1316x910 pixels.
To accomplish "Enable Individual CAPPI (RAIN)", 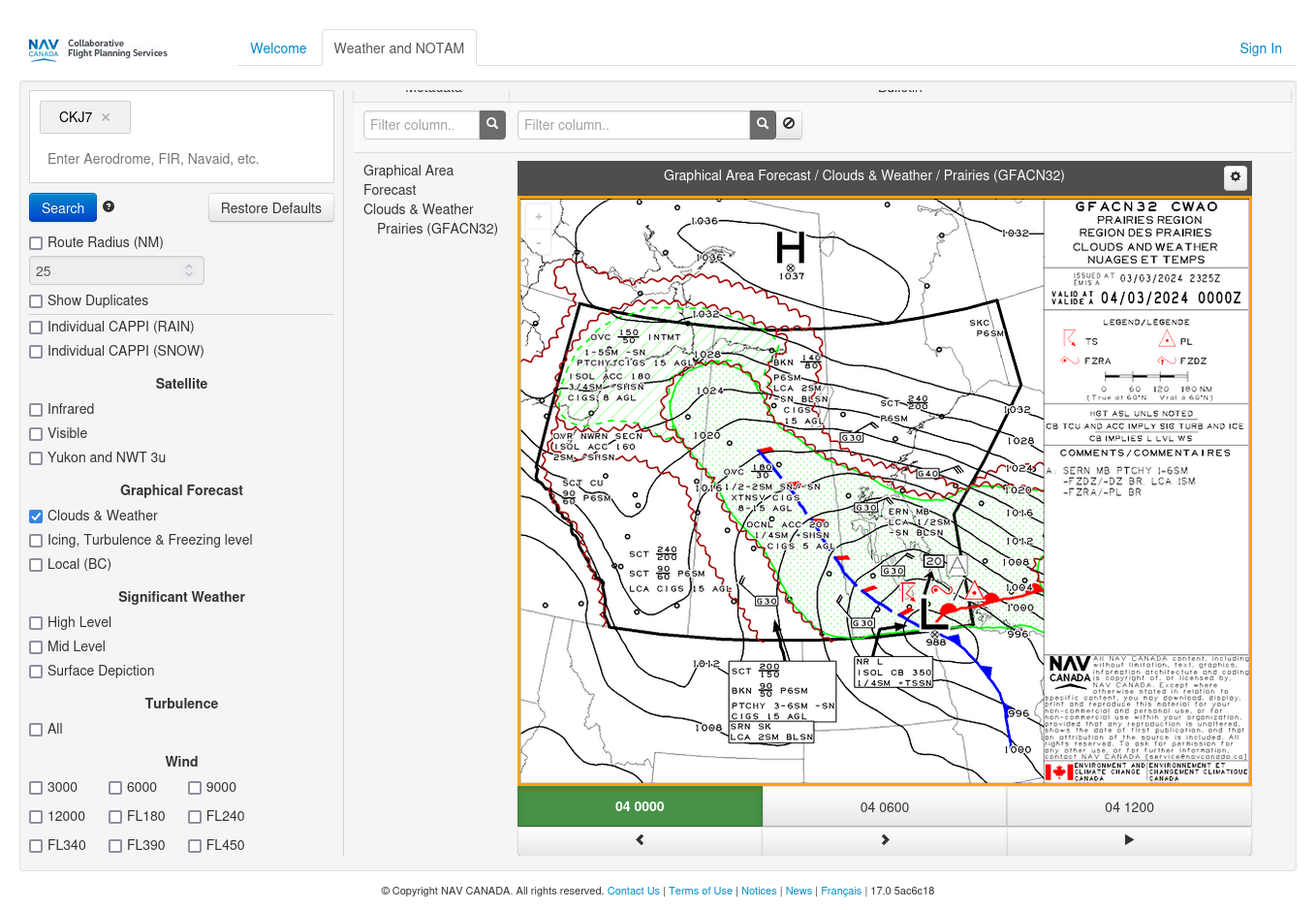I will (36, 328).
